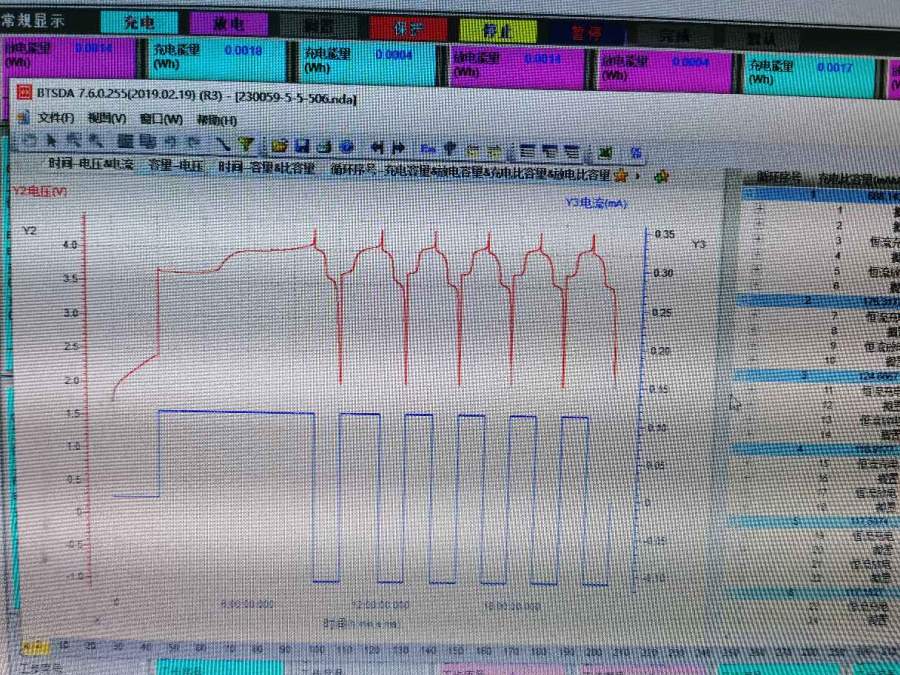The image size is (900, 675).
Task: Open the 帮助(H) menu
Action: coord(216,121)
